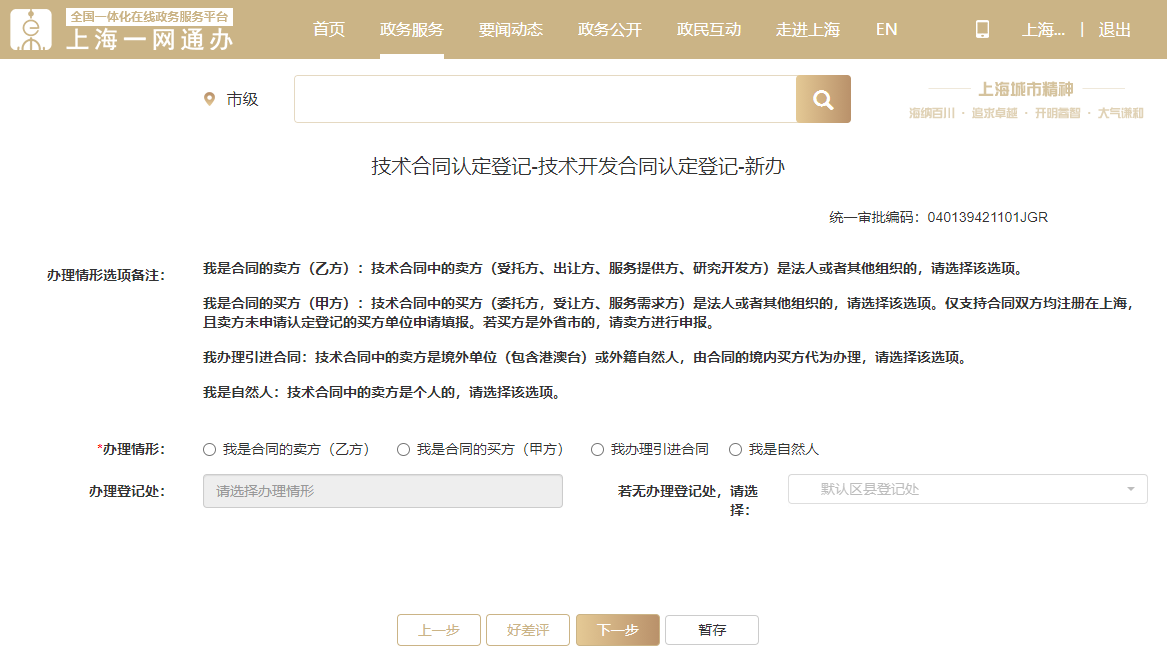Click the mobile phone icon in header
This screenshot has height=656, width=1167.
(x=982, y=29)
